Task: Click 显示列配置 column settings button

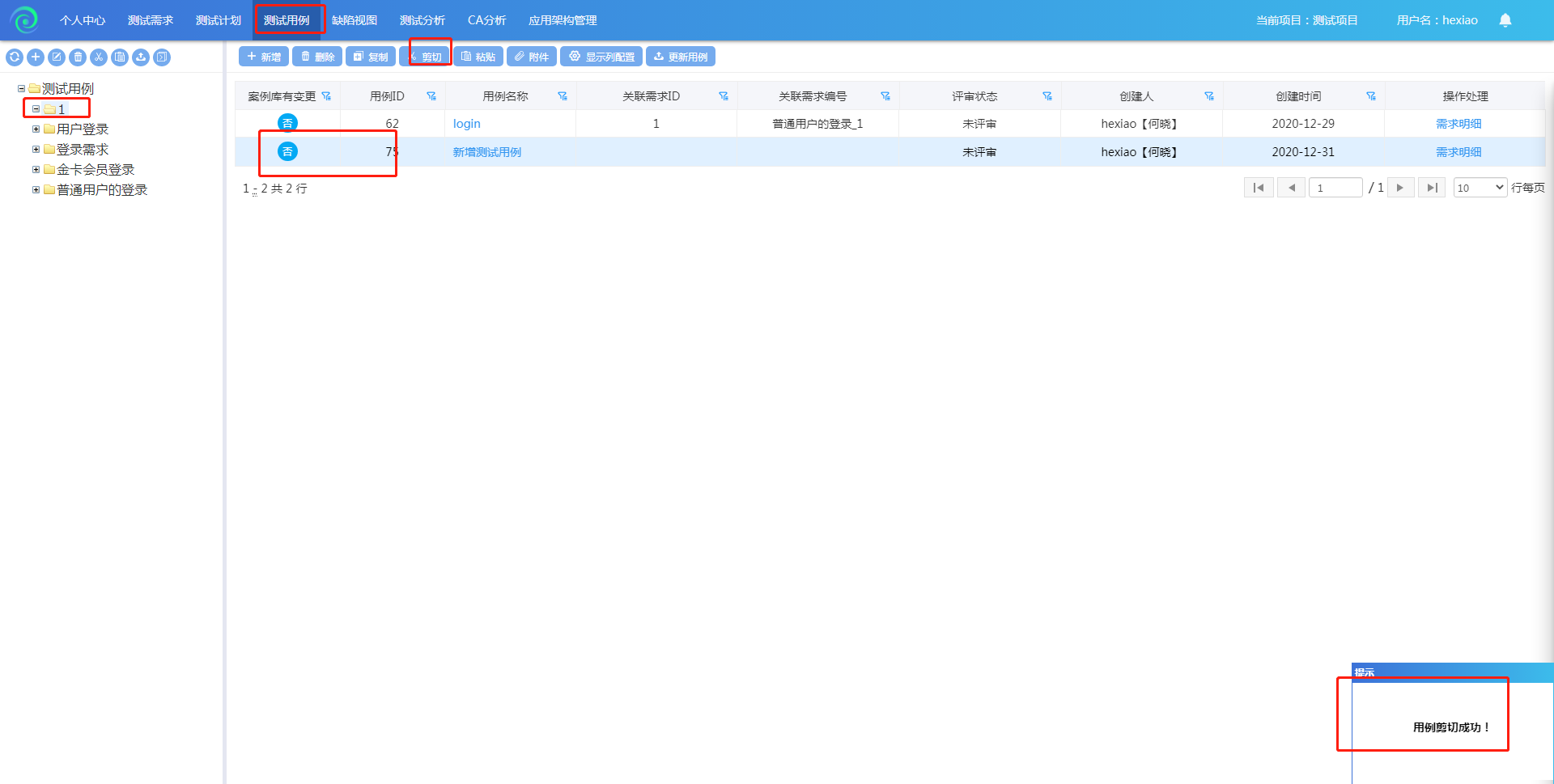Action: click(x=601, y=57)
